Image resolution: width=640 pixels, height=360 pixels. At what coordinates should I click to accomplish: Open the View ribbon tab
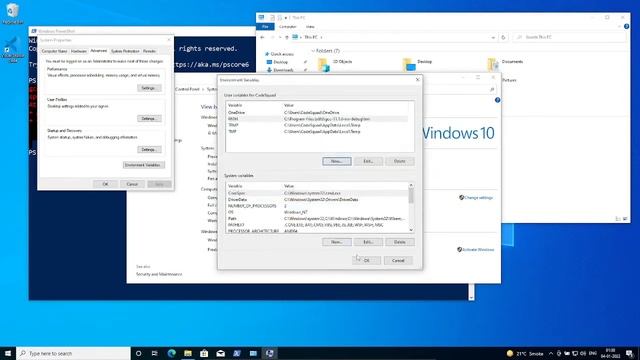pos(310,27)
